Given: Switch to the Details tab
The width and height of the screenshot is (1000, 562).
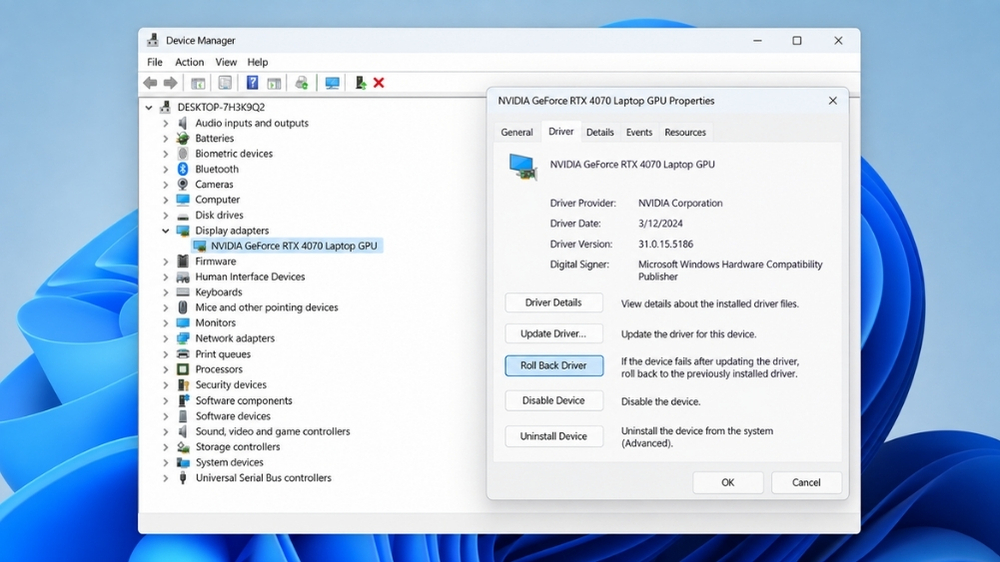Looking at the screenshot, I should 600,132.
